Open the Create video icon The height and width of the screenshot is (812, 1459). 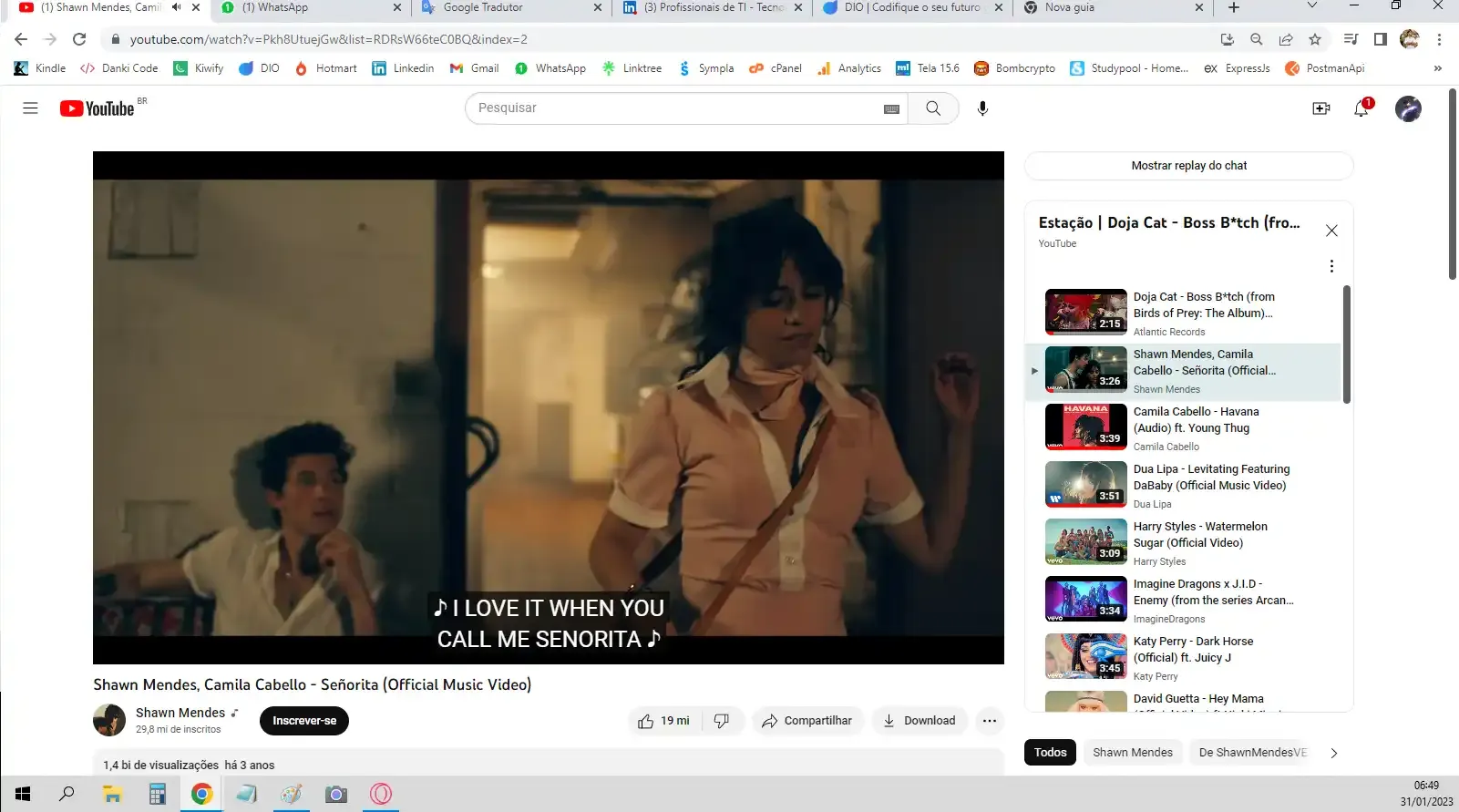coord(1320,108)
